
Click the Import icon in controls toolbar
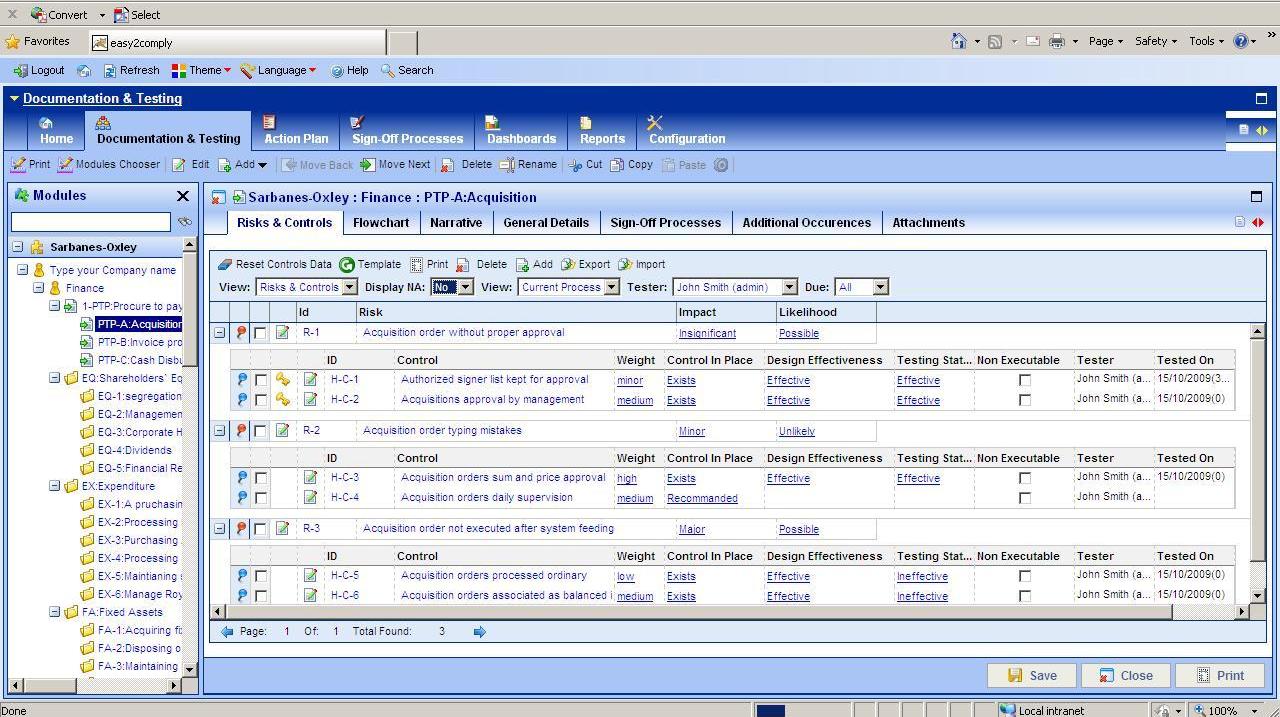coord(625,265)
